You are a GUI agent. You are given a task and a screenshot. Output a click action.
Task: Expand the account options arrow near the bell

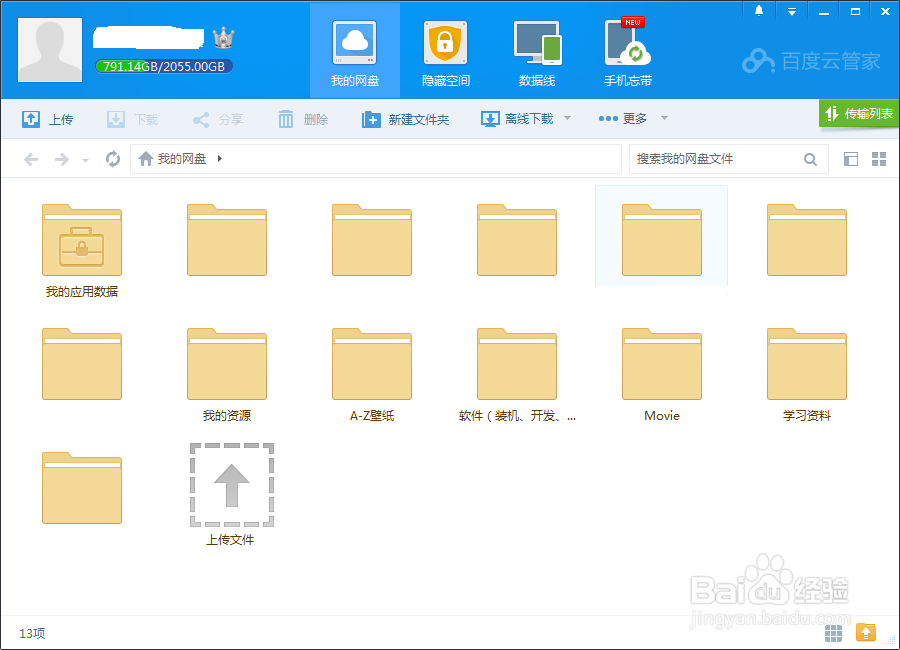click(792, 11)
